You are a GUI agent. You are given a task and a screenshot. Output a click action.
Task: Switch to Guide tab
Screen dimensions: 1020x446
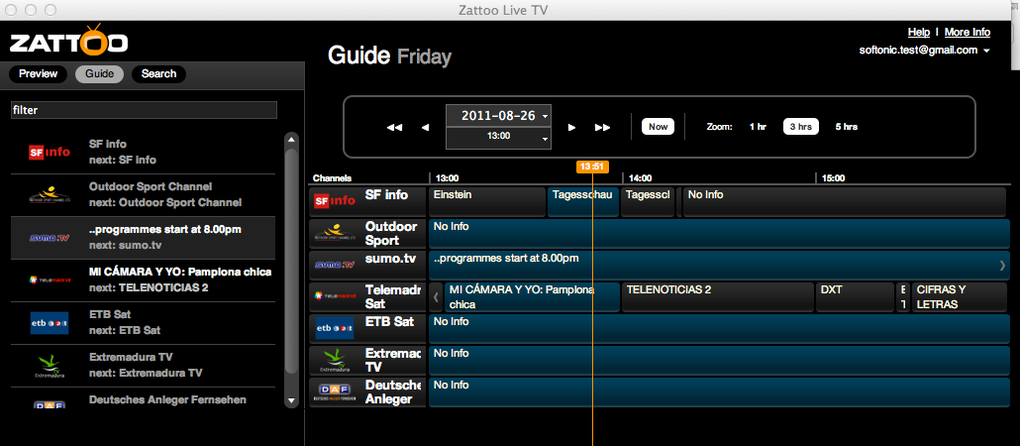(x=100, y=74)
